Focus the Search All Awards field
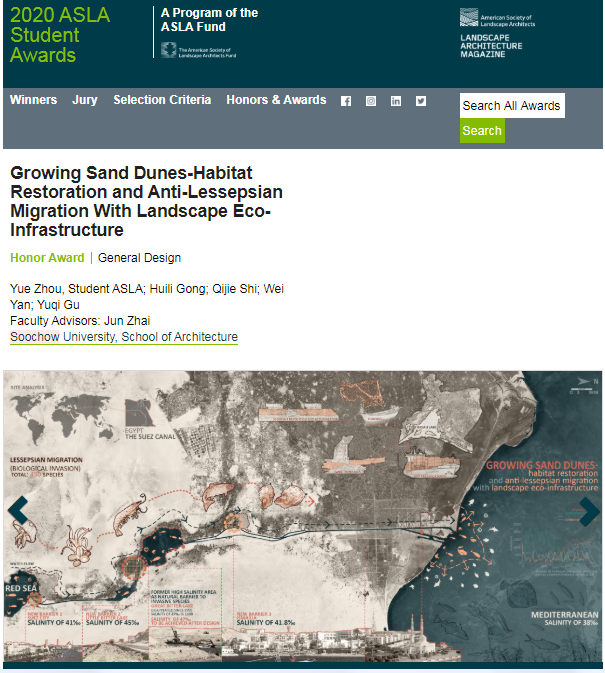The width and height of the screenshot is (605, 673). pos(512,106)
